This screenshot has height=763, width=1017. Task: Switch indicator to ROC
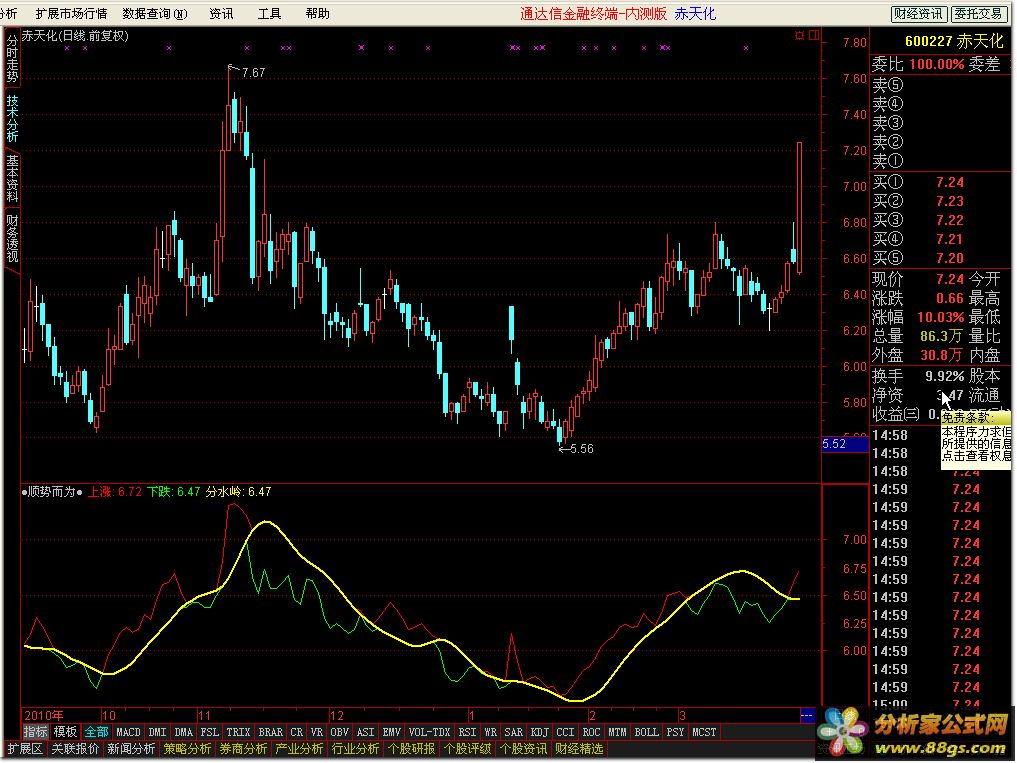(x=591, y=732)
